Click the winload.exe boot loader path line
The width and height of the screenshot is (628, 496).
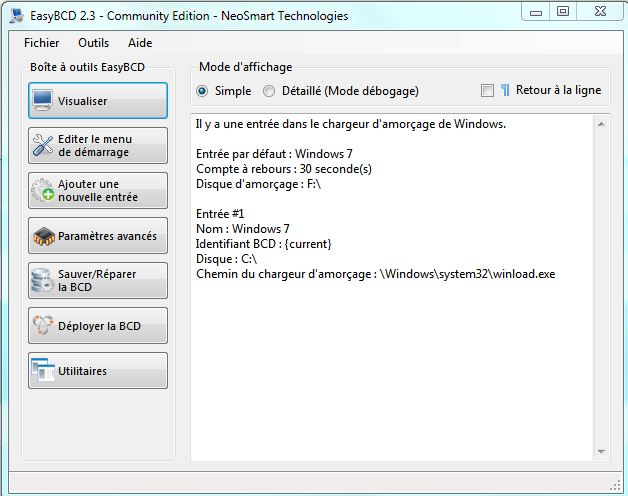[x=375, y=274]
